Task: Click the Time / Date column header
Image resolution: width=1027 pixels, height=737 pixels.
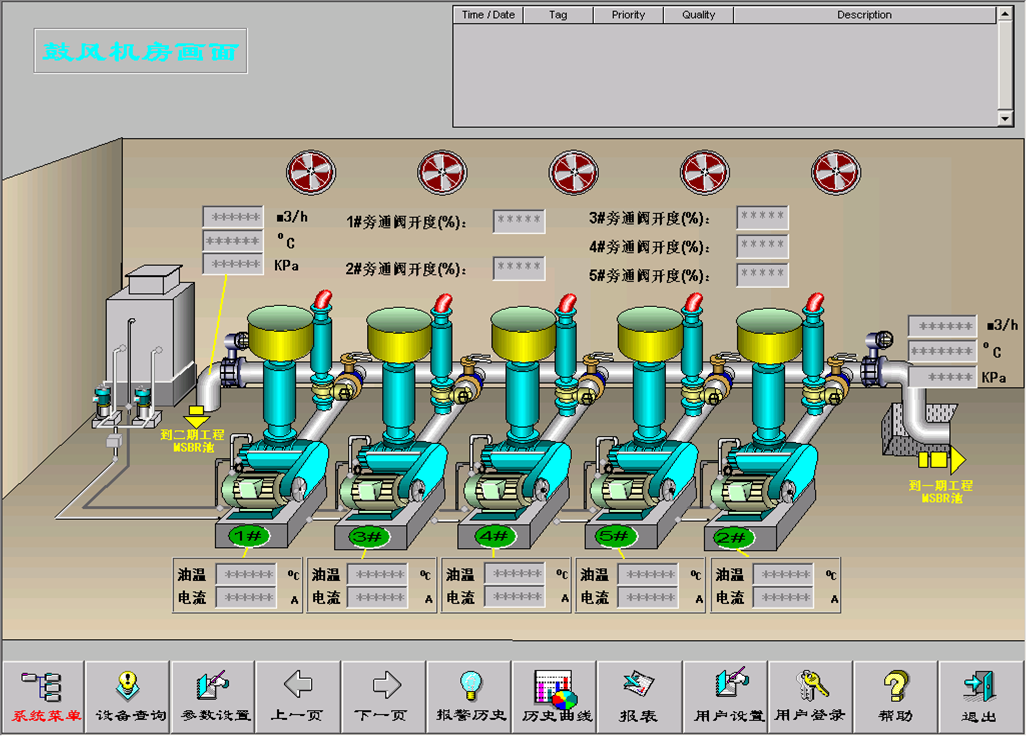Action: click(x=488, y=15)
